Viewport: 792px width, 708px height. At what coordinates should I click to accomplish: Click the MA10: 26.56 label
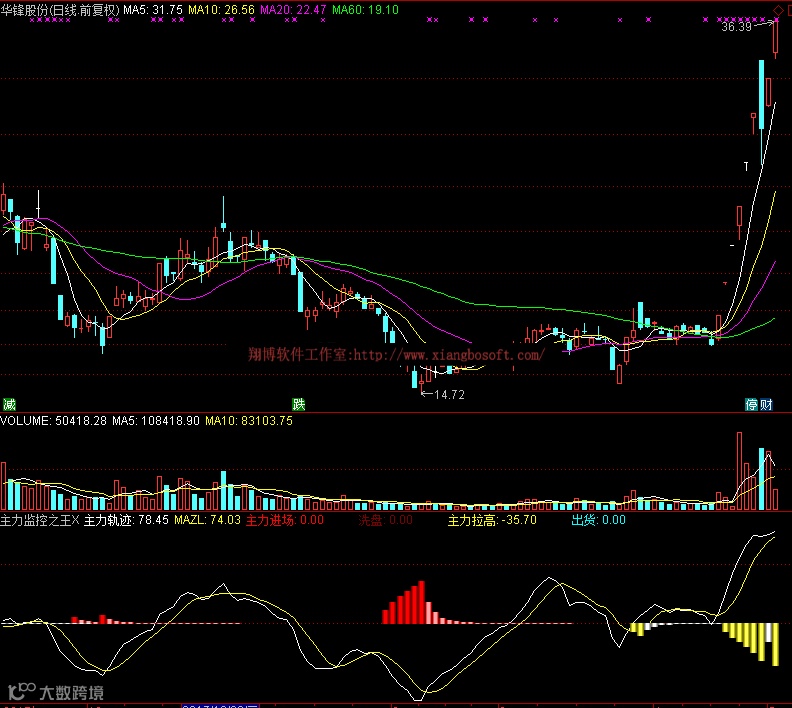pos(221,10)
